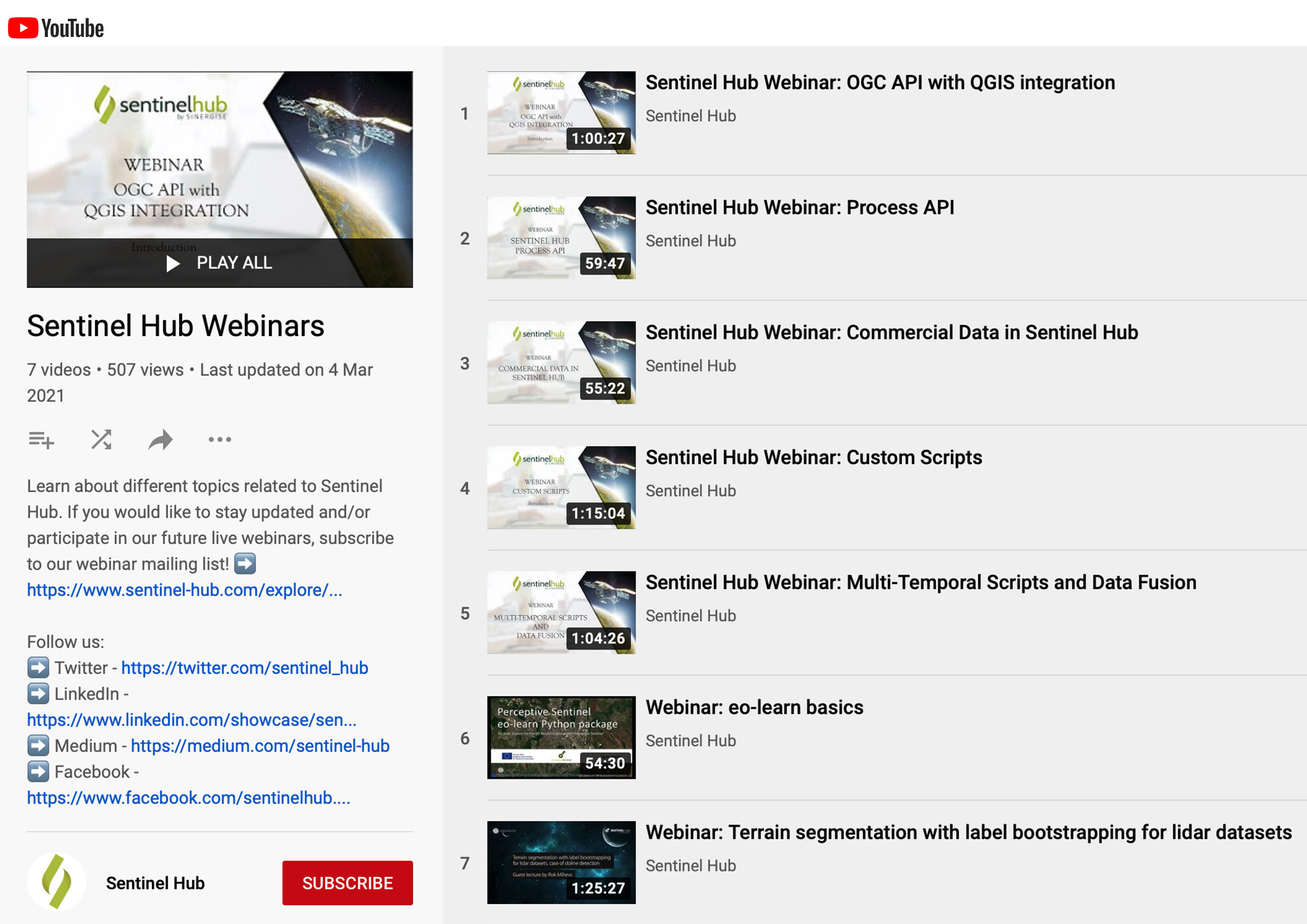Open eo-learn basics video thumbnail
This screenshot has width=1307, height=924.
tap(561, 738)
